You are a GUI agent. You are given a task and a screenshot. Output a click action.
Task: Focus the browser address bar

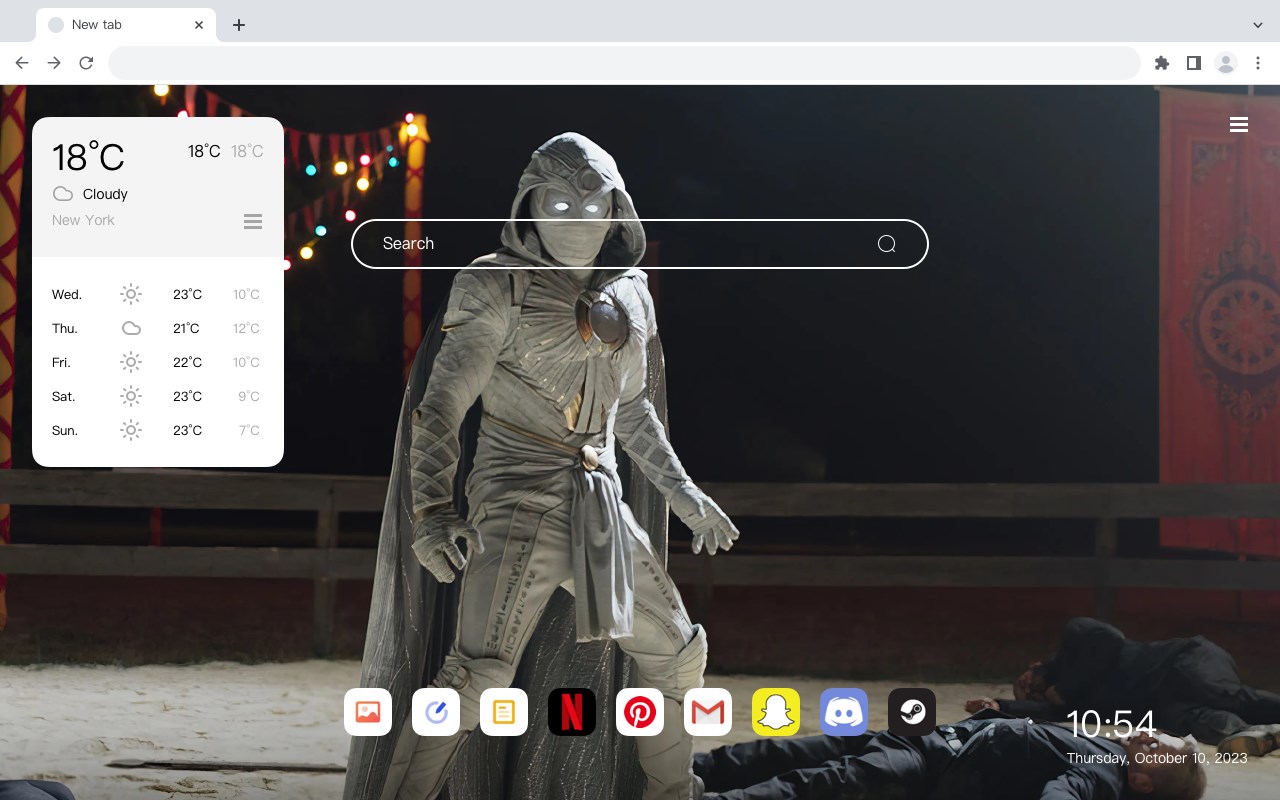point(624,63)
